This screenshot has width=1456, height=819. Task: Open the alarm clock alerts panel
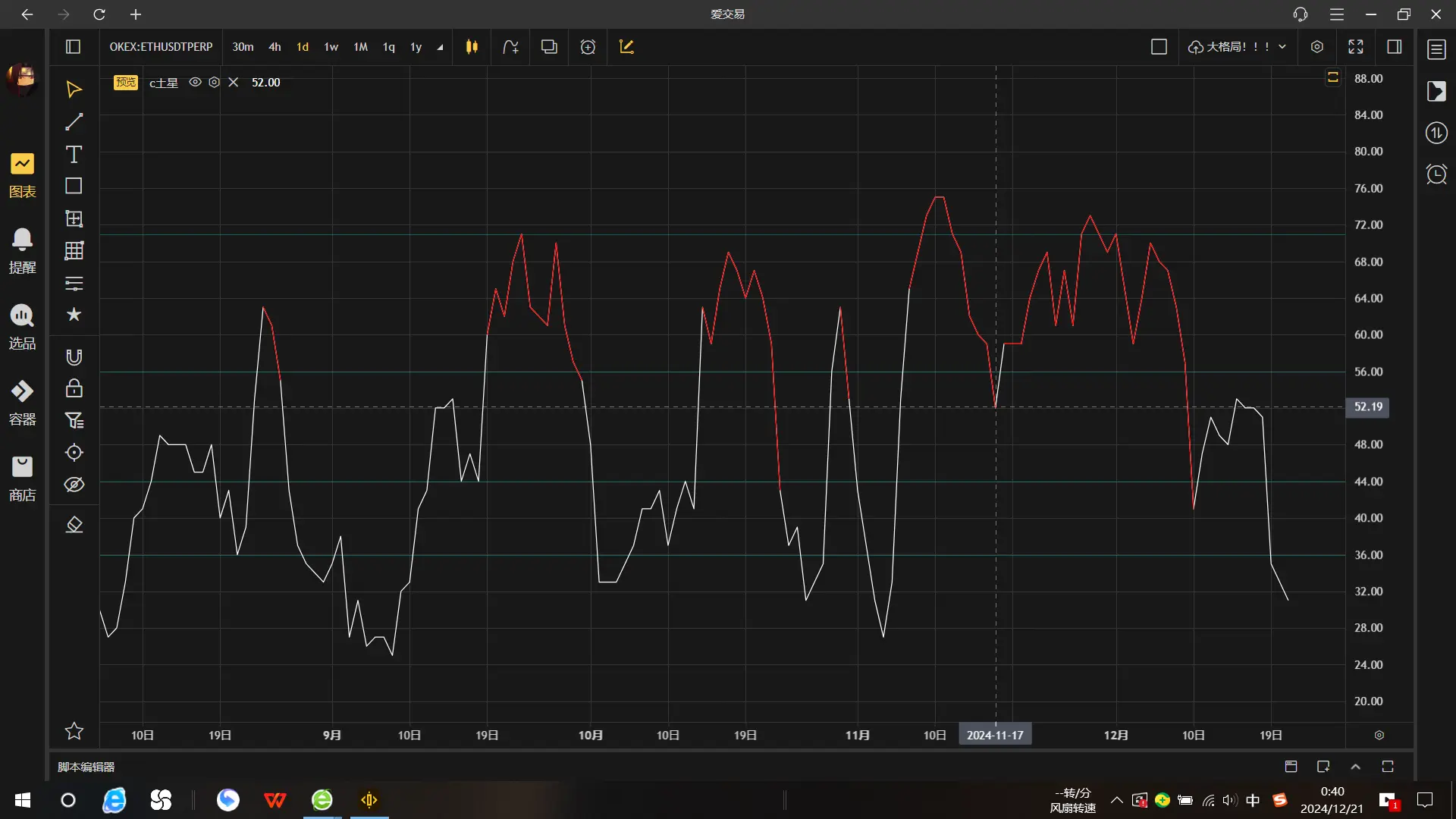pyautogui.click(x=1436, y=174)
